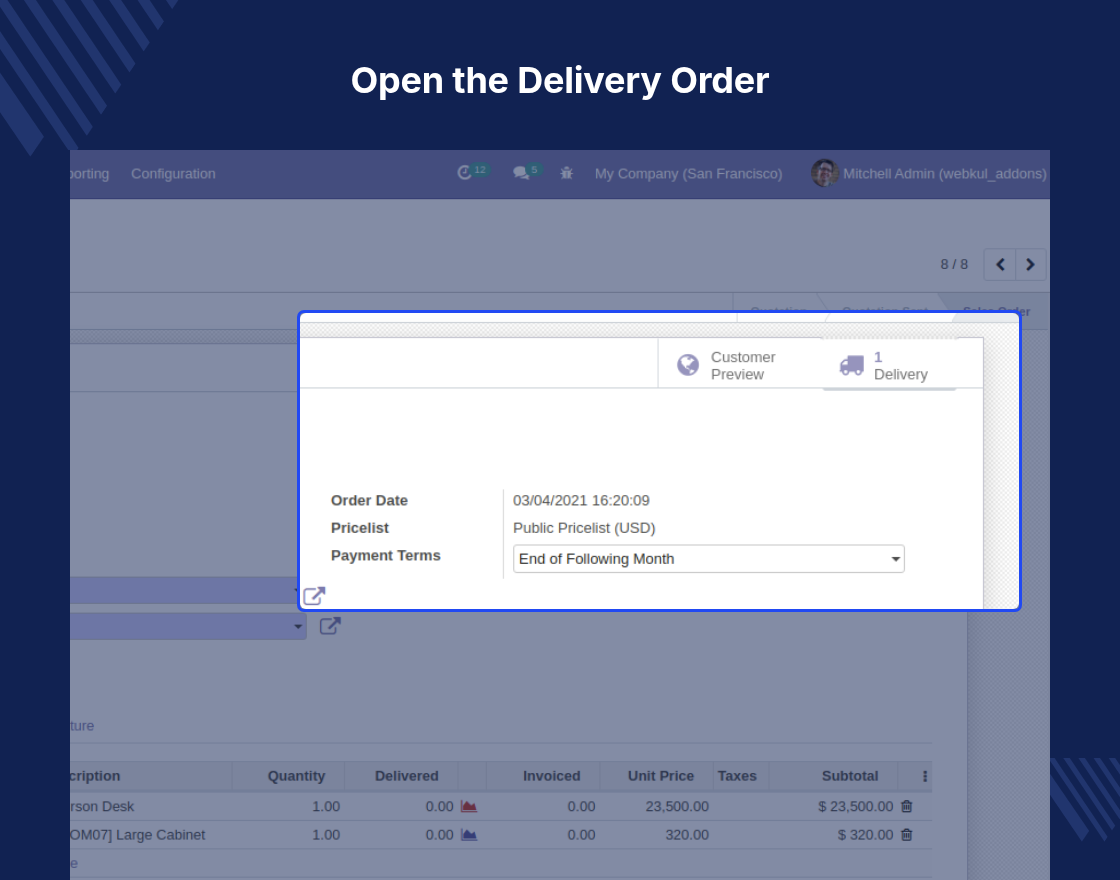Click the external link icon inside highlighted box

click(x=314, y=596)
